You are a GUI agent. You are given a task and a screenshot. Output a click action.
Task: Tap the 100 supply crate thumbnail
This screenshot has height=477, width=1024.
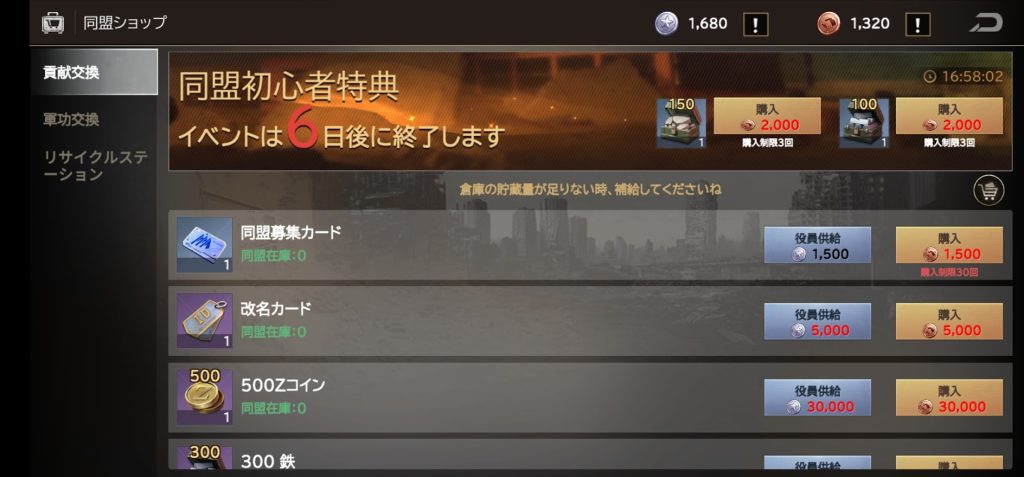click(x=863, y=123)
